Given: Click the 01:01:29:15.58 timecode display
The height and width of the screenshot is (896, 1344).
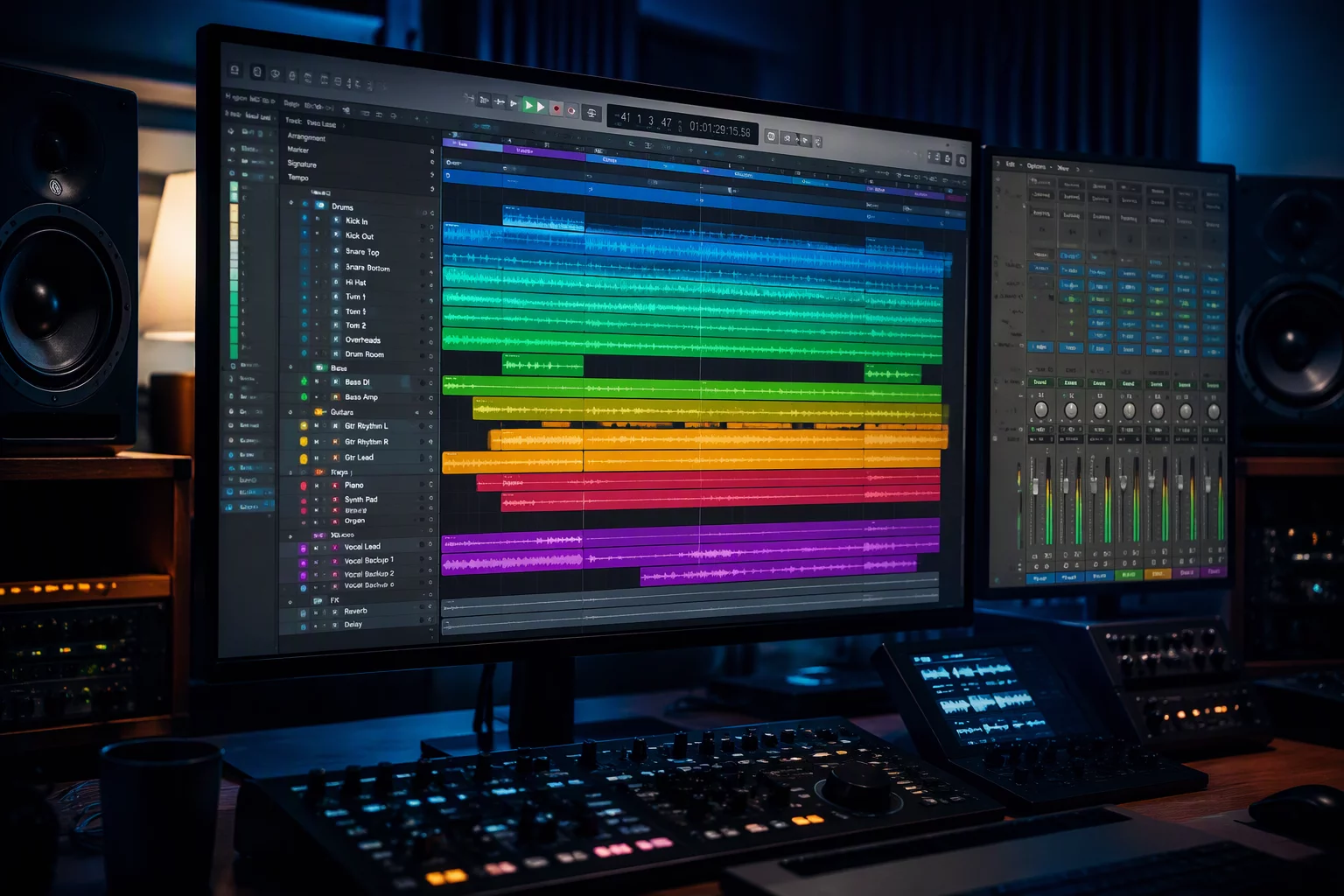Looking at the screenshot, I should [720, 129].
